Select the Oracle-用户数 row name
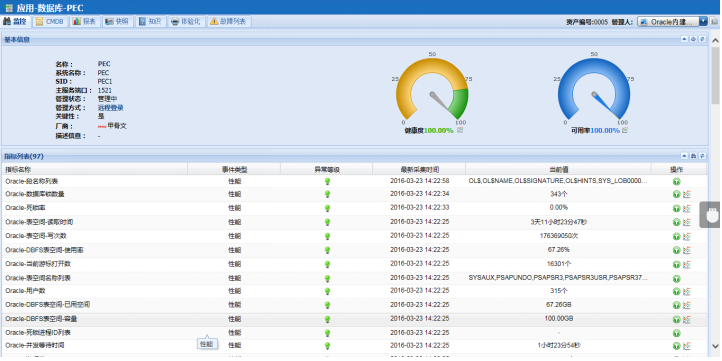 tap(25, 291)
